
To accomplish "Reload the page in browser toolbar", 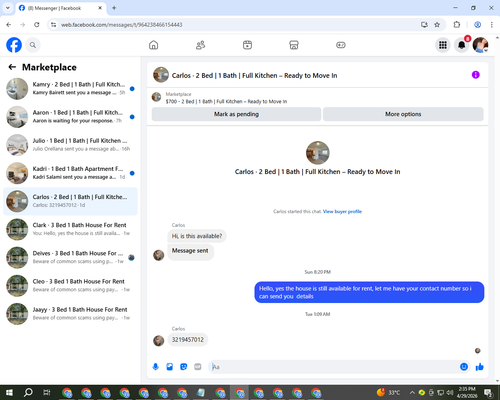I will click(x=37, y=25).
